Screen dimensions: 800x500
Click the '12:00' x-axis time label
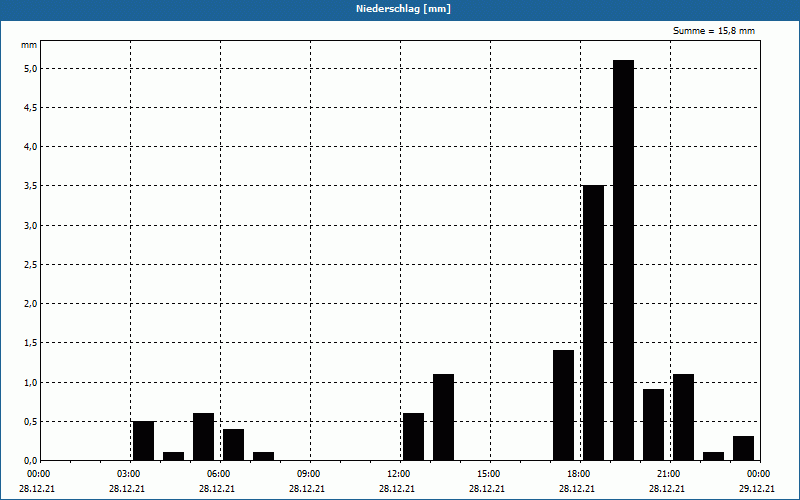[398, 474]
